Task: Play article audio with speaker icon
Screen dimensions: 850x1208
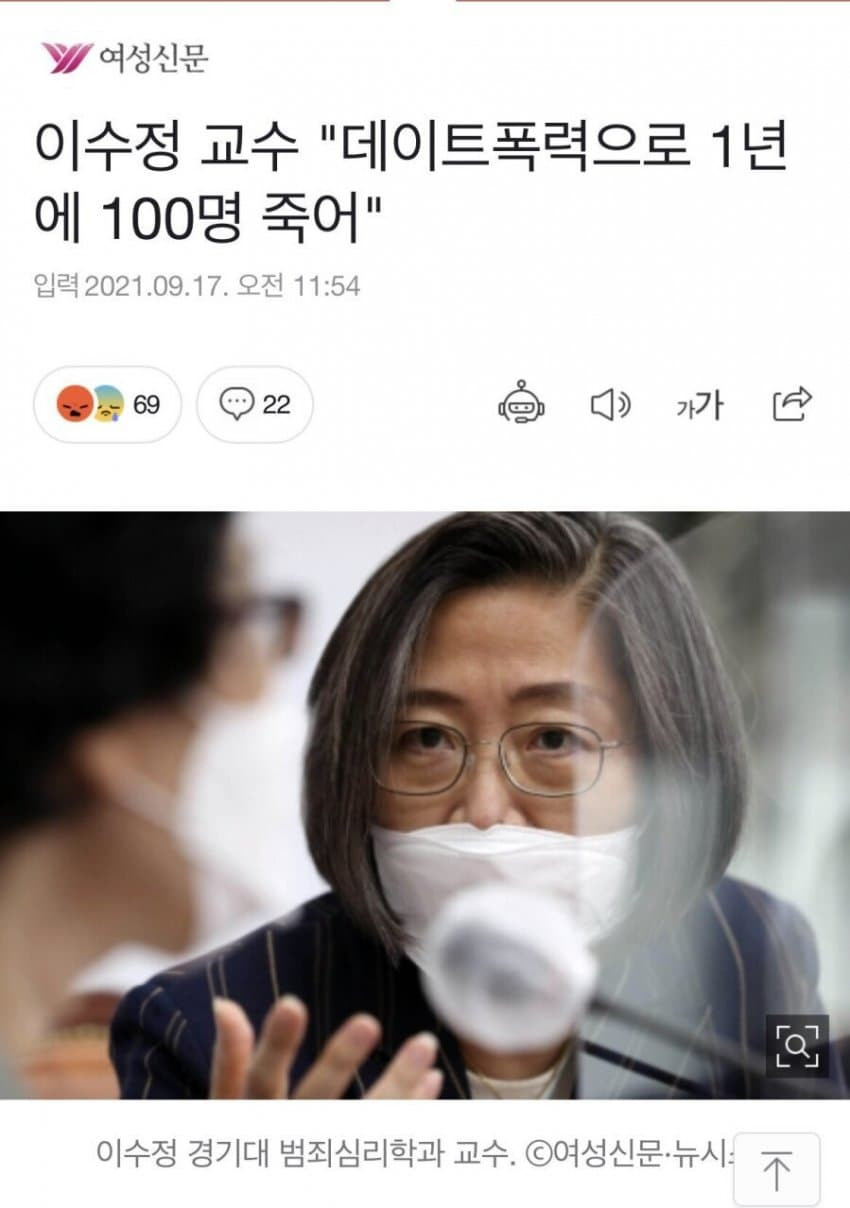Action: coord(610,405)
